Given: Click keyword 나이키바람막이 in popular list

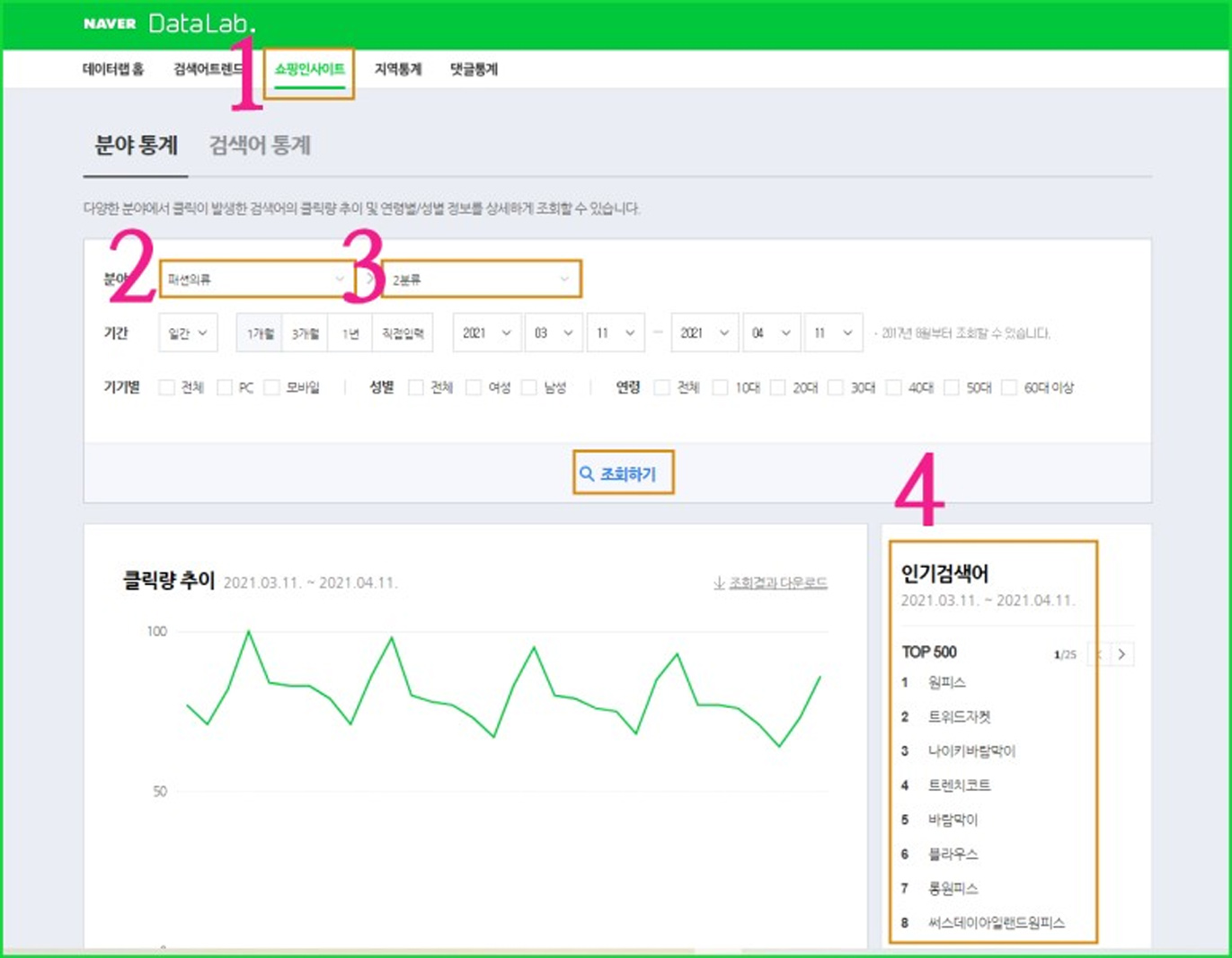Looking at the screenshot, I should tap(971, 751).
